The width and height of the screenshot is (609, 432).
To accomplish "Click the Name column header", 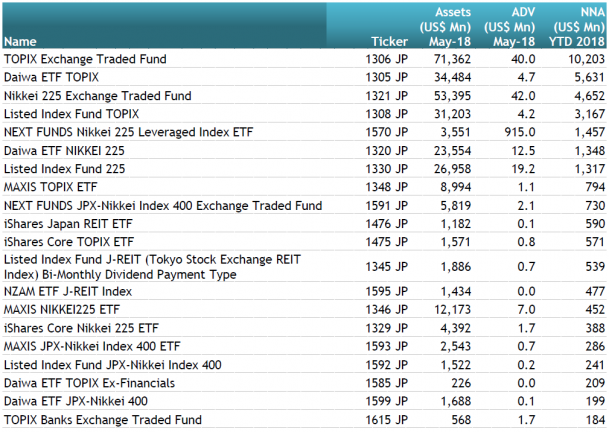I will coord(20,43).
